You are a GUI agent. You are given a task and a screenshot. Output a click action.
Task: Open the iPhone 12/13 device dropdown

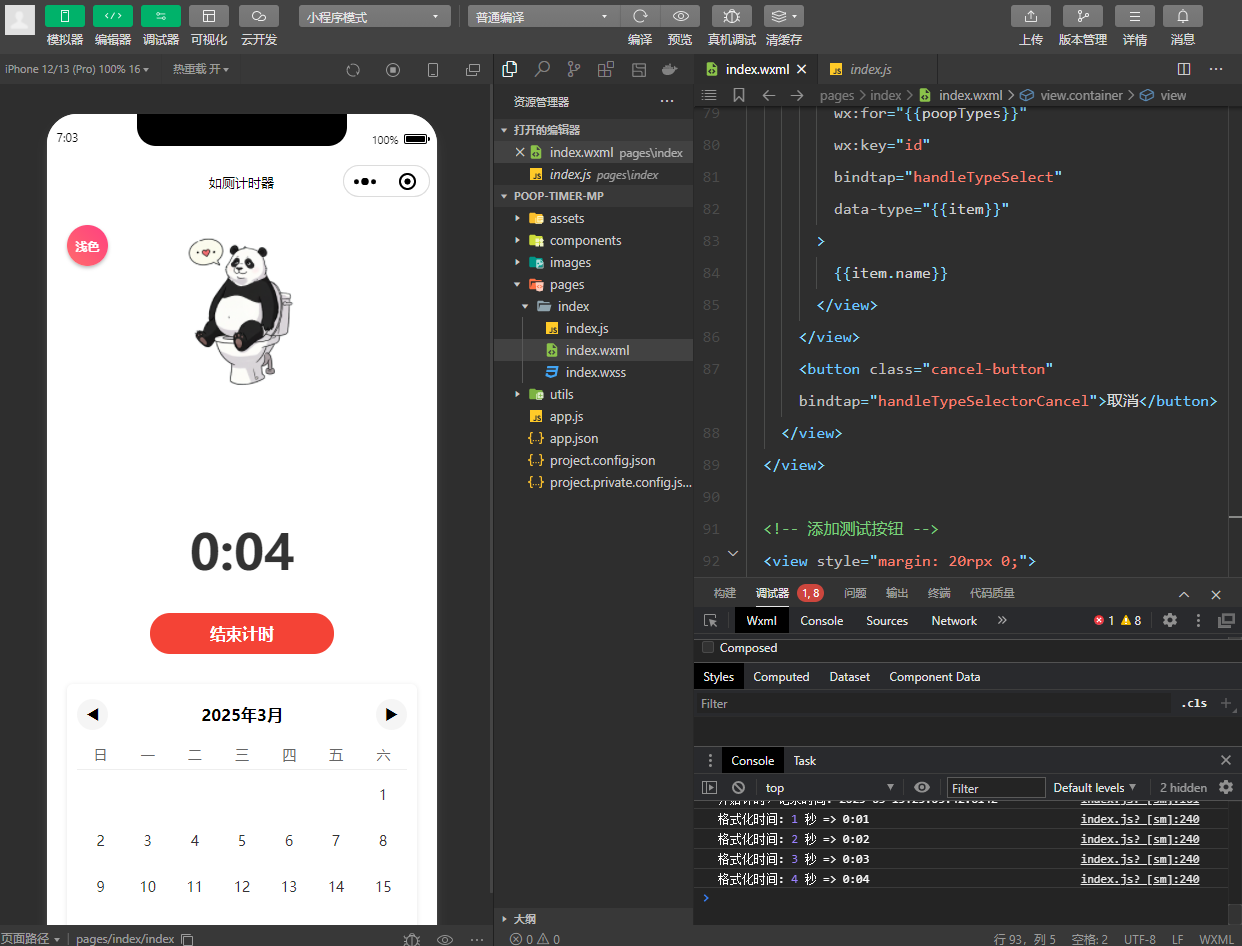(77, 69)
